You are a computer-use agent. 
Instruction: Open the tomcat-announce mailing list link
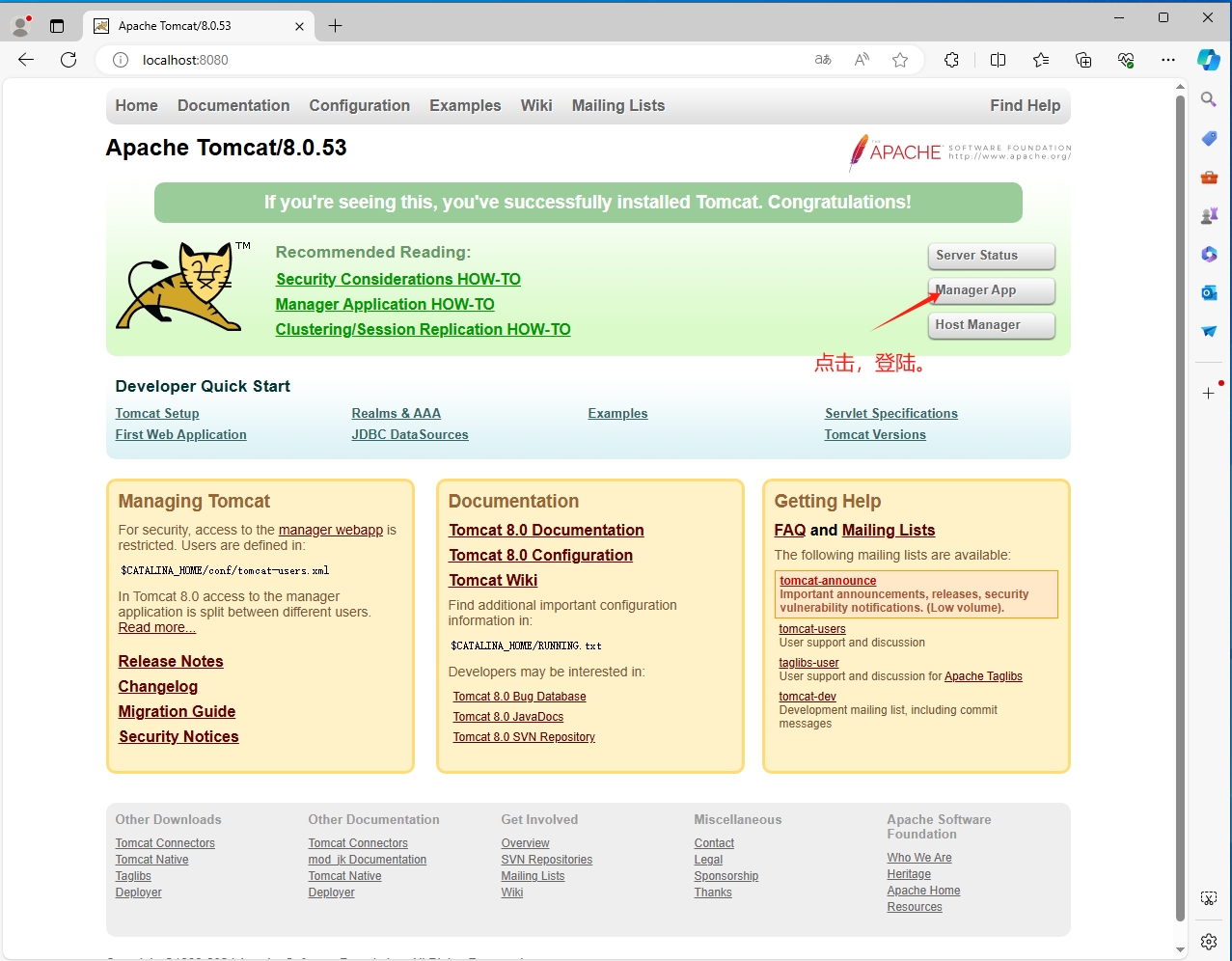pos(828,581)
